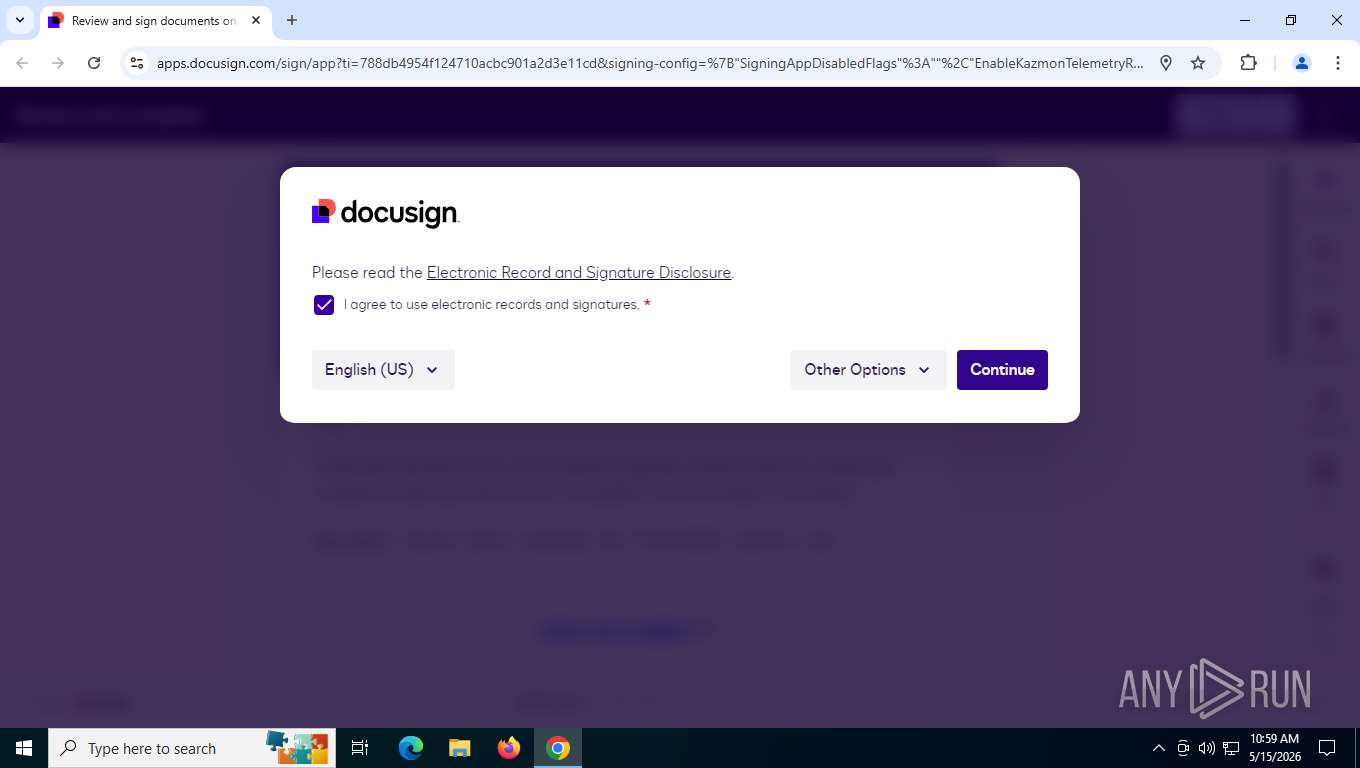Screen dimensions: 1360x768
Task: Open a new tab with plus button
Action: coord(292,20)
